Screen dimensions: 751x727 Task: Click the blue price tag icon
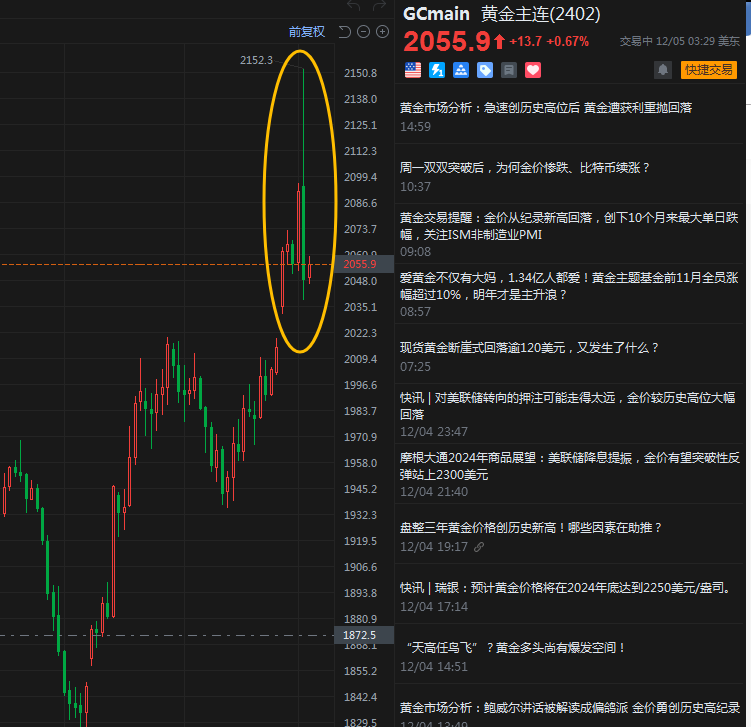tap(485, 70)
